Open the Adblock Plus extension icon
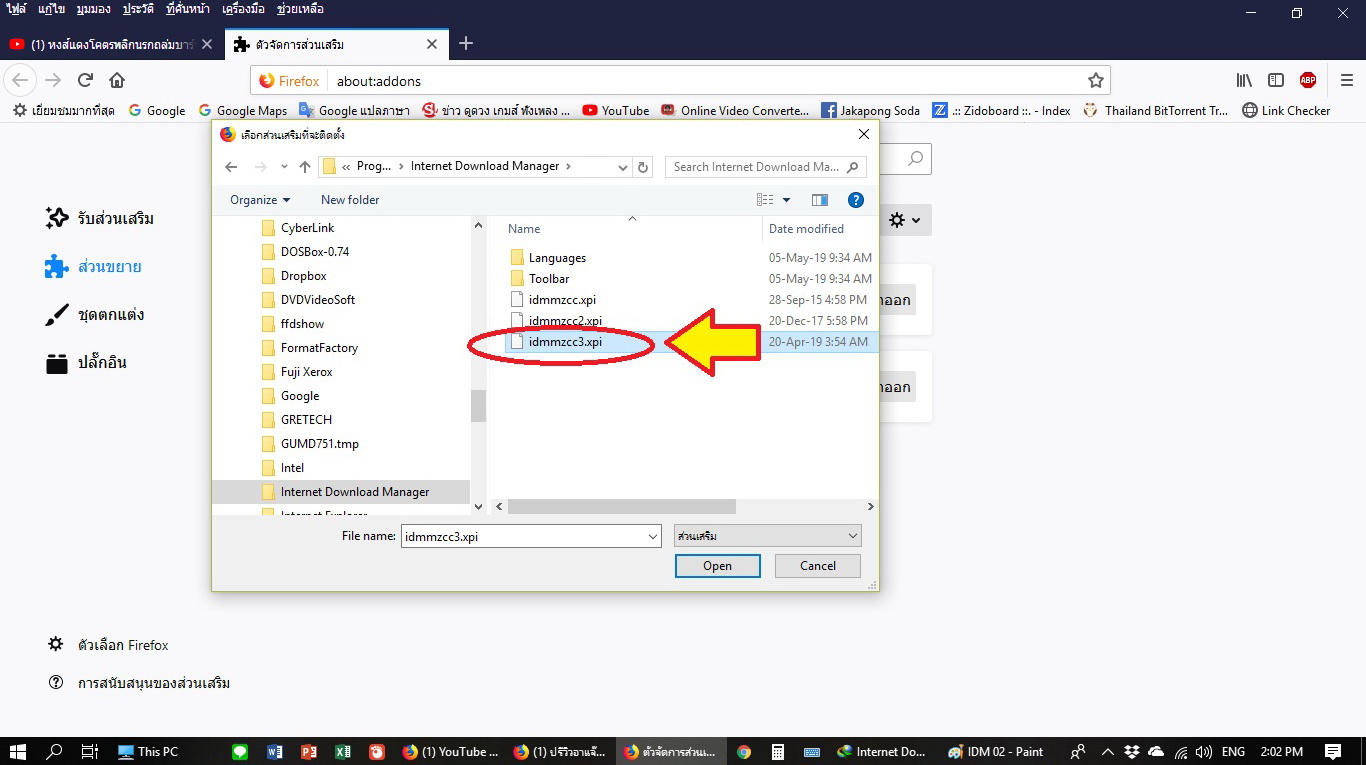This screenshot has height=765, width=1366. pos(1308,80)
